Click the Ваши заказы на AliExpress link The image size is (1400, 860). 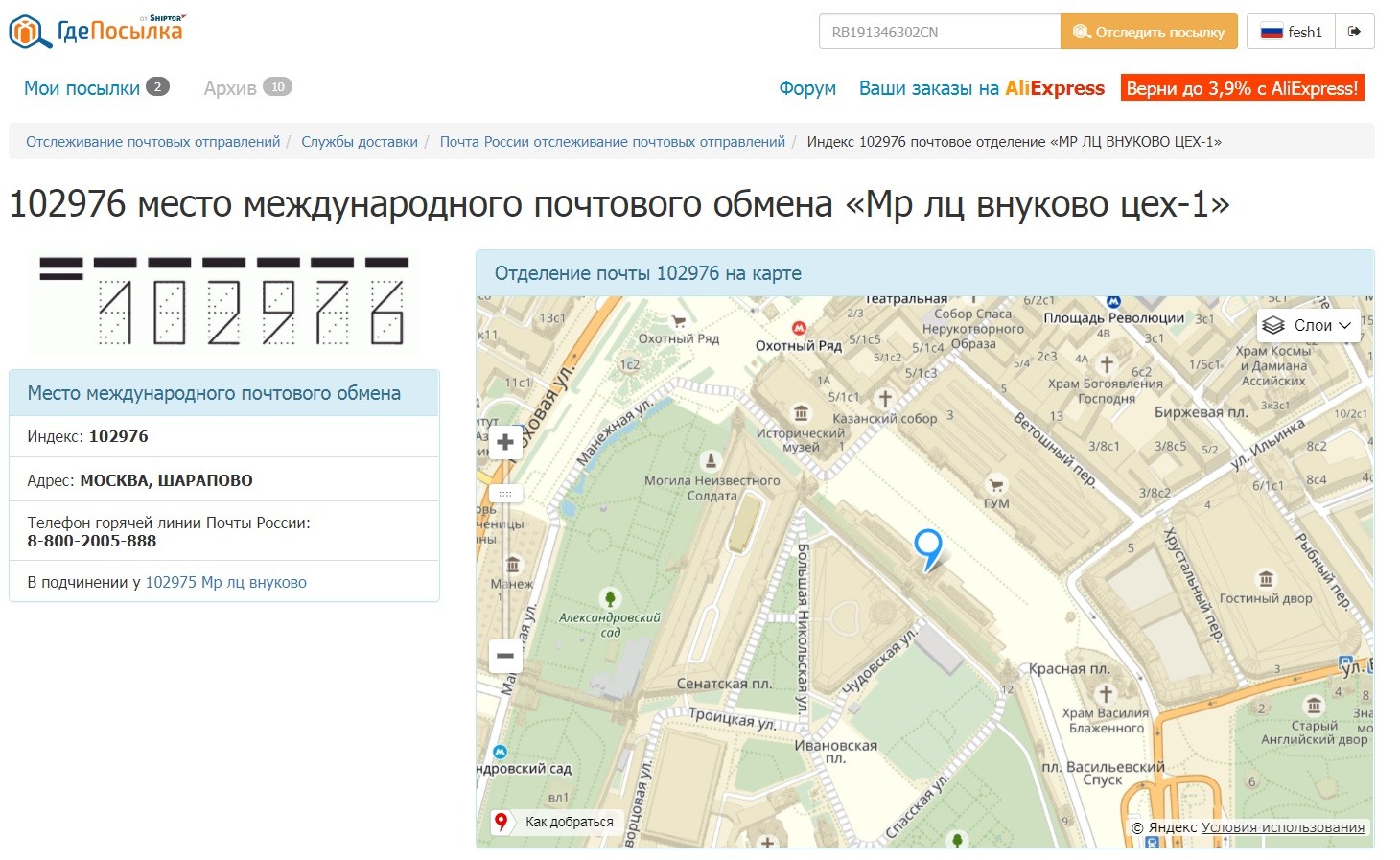[981, 88]
